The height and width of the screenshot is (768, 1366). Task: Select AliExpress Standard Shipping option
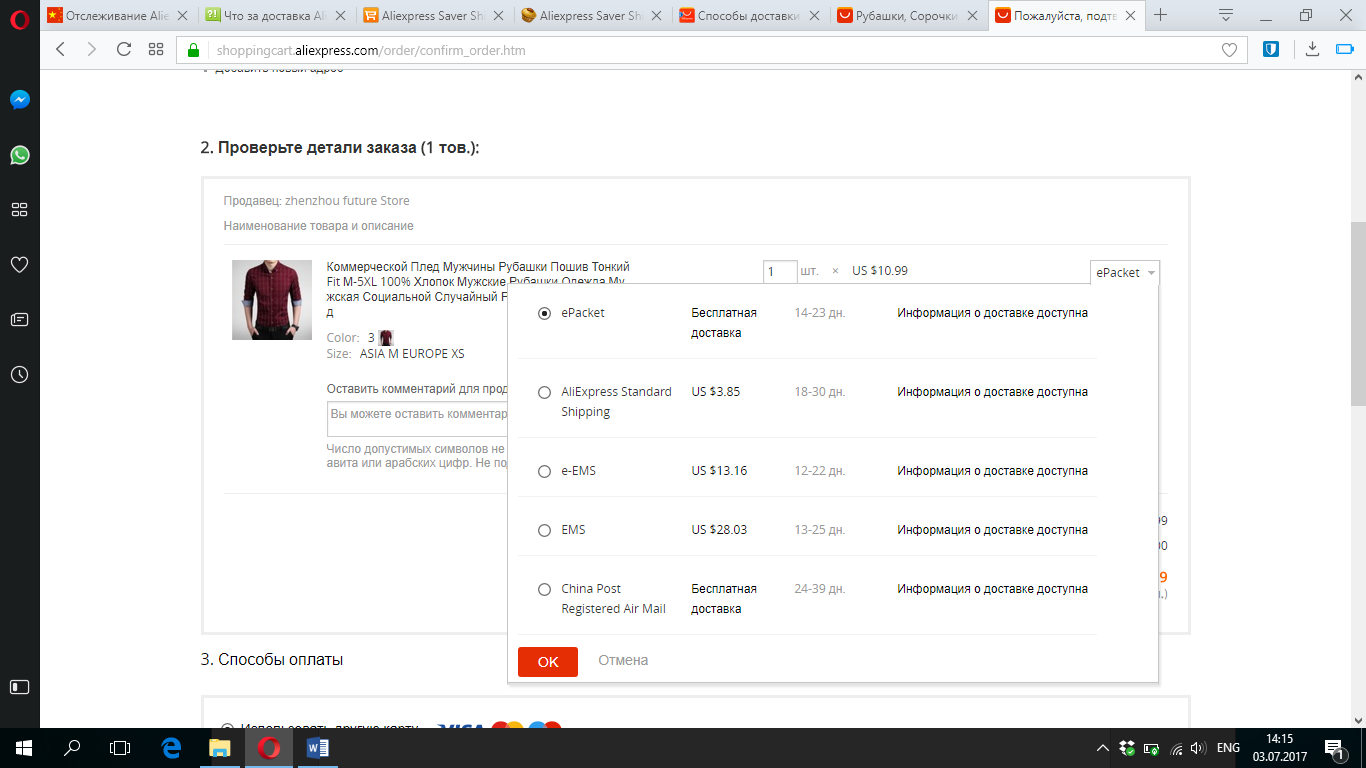[544, 392]
